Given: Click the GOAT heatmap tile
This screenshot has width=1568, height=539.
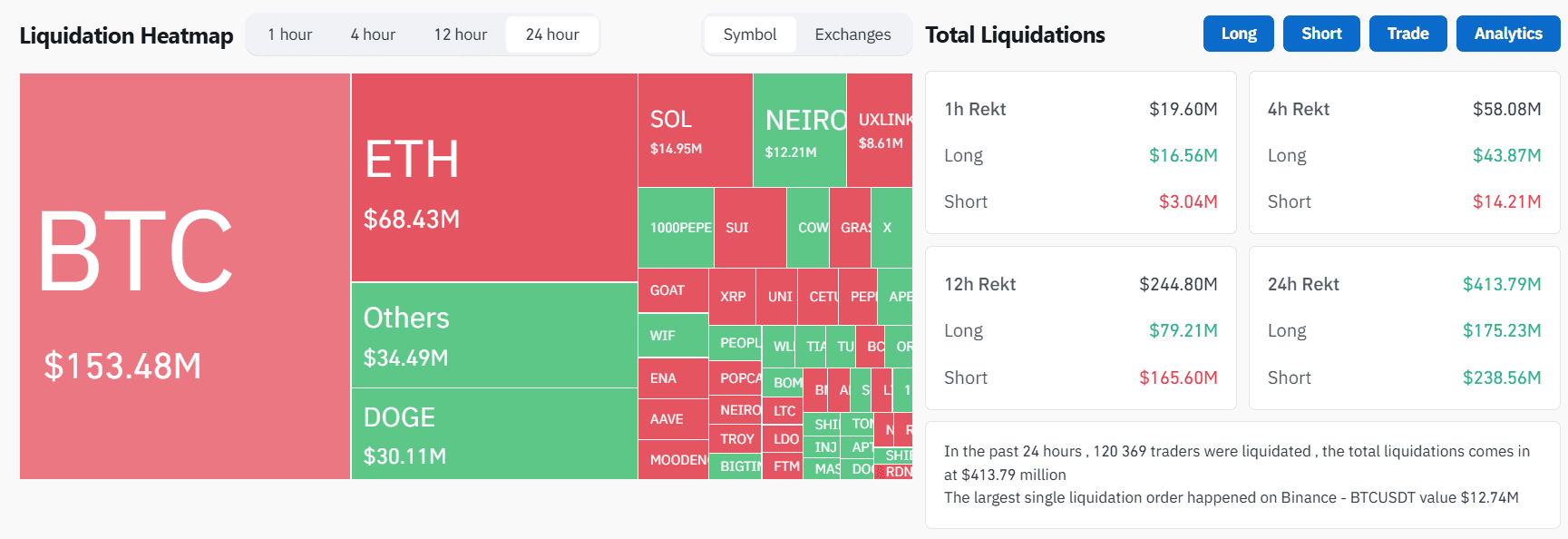Looking at the screenshot, I should point(673,290).
